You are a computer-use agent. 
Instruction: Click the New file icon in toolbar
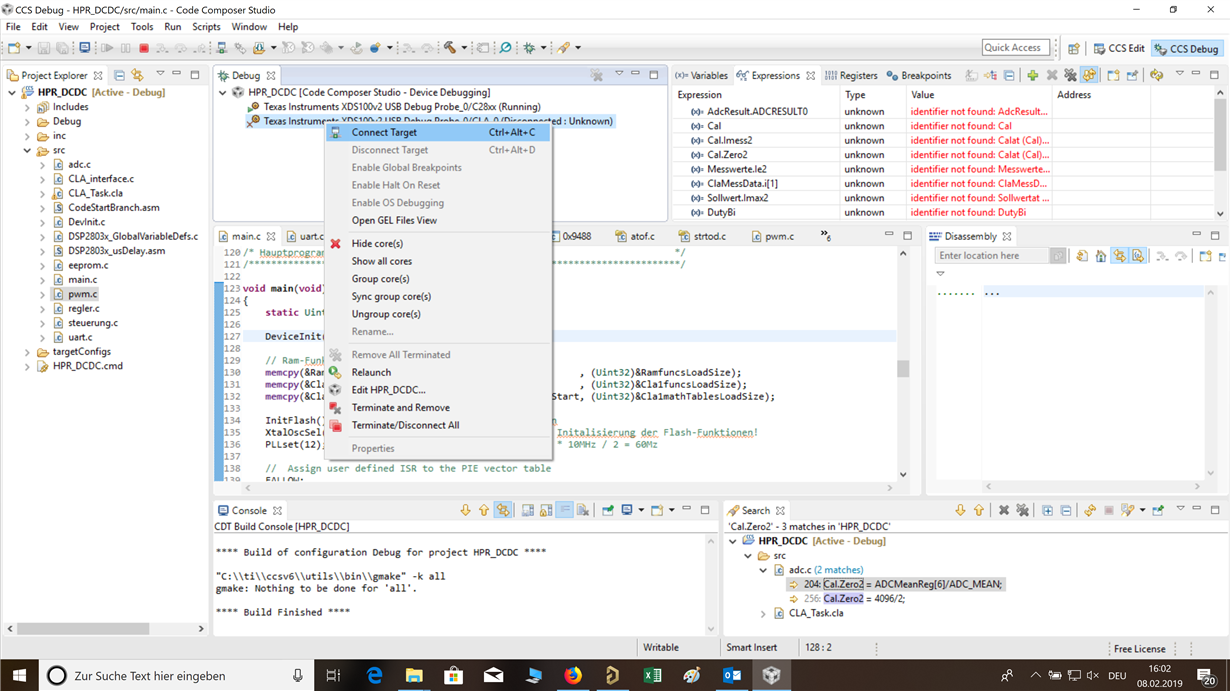coord(14,48)
